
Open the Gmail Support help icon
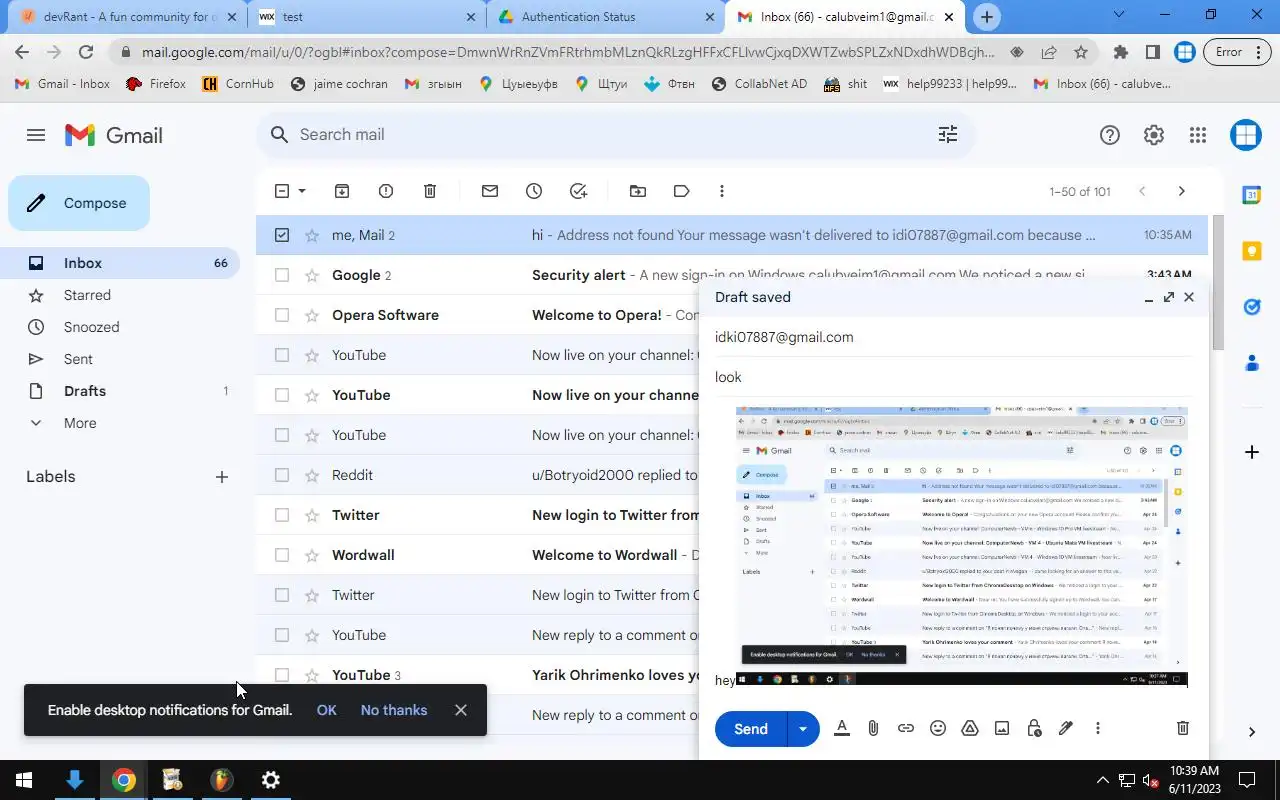coord(1110,135)
